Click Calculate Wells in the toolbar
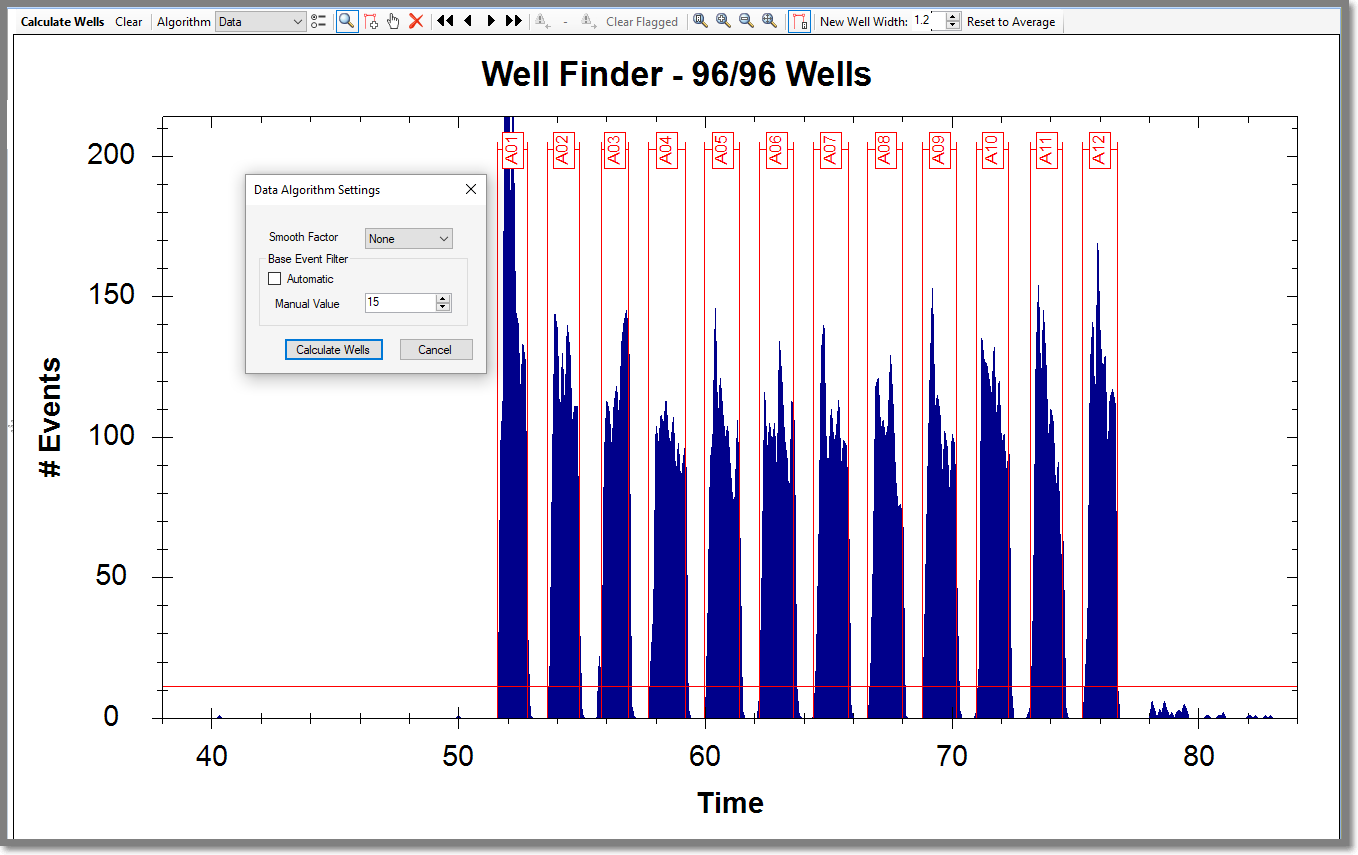The width and height of the screenshot is (1358, 855). (62, 21)
